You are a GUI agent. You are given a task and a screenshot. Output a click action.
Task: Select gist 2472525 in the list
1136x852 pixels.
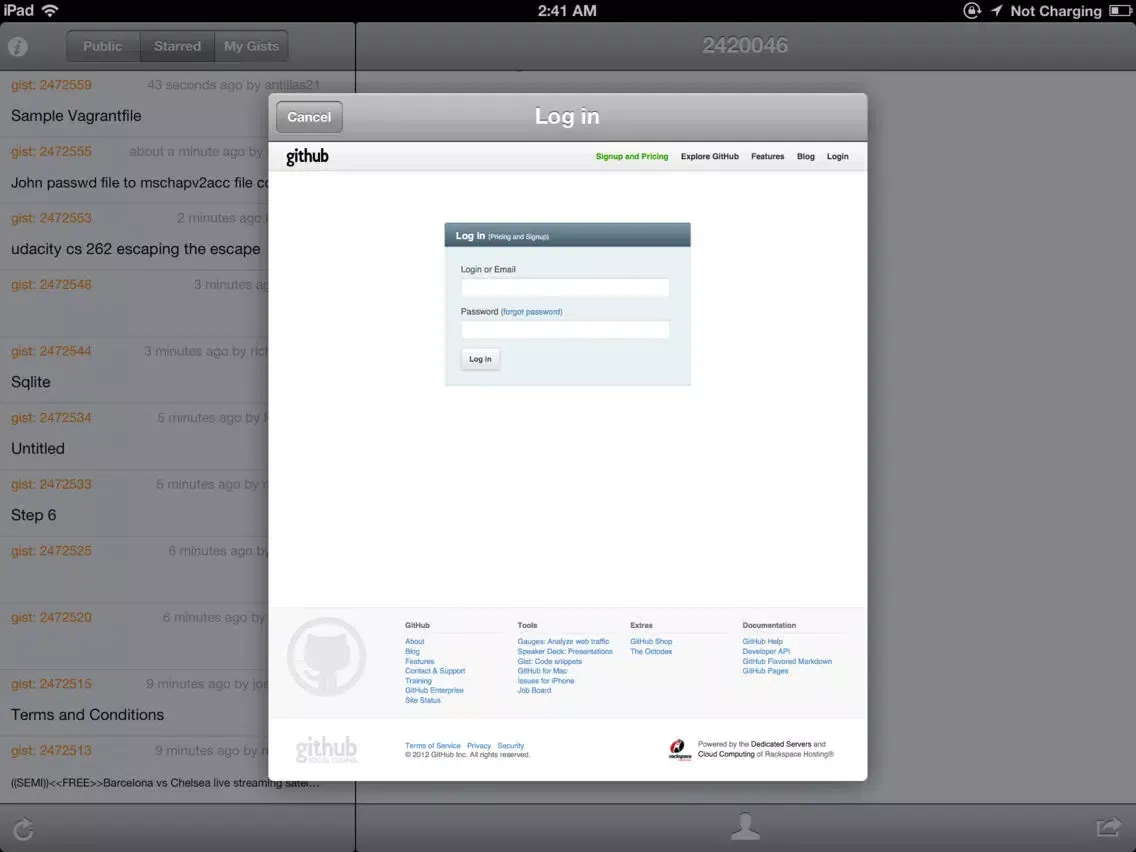tap(134, 571)
